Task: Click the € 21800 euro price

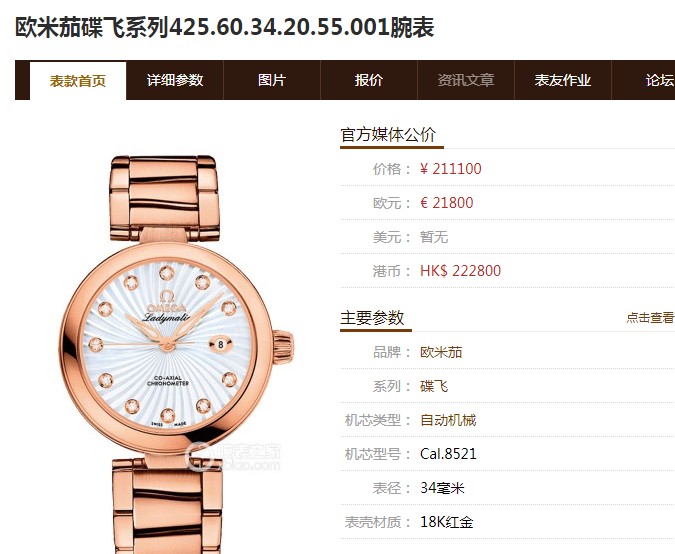Action: tap(447, 203)
